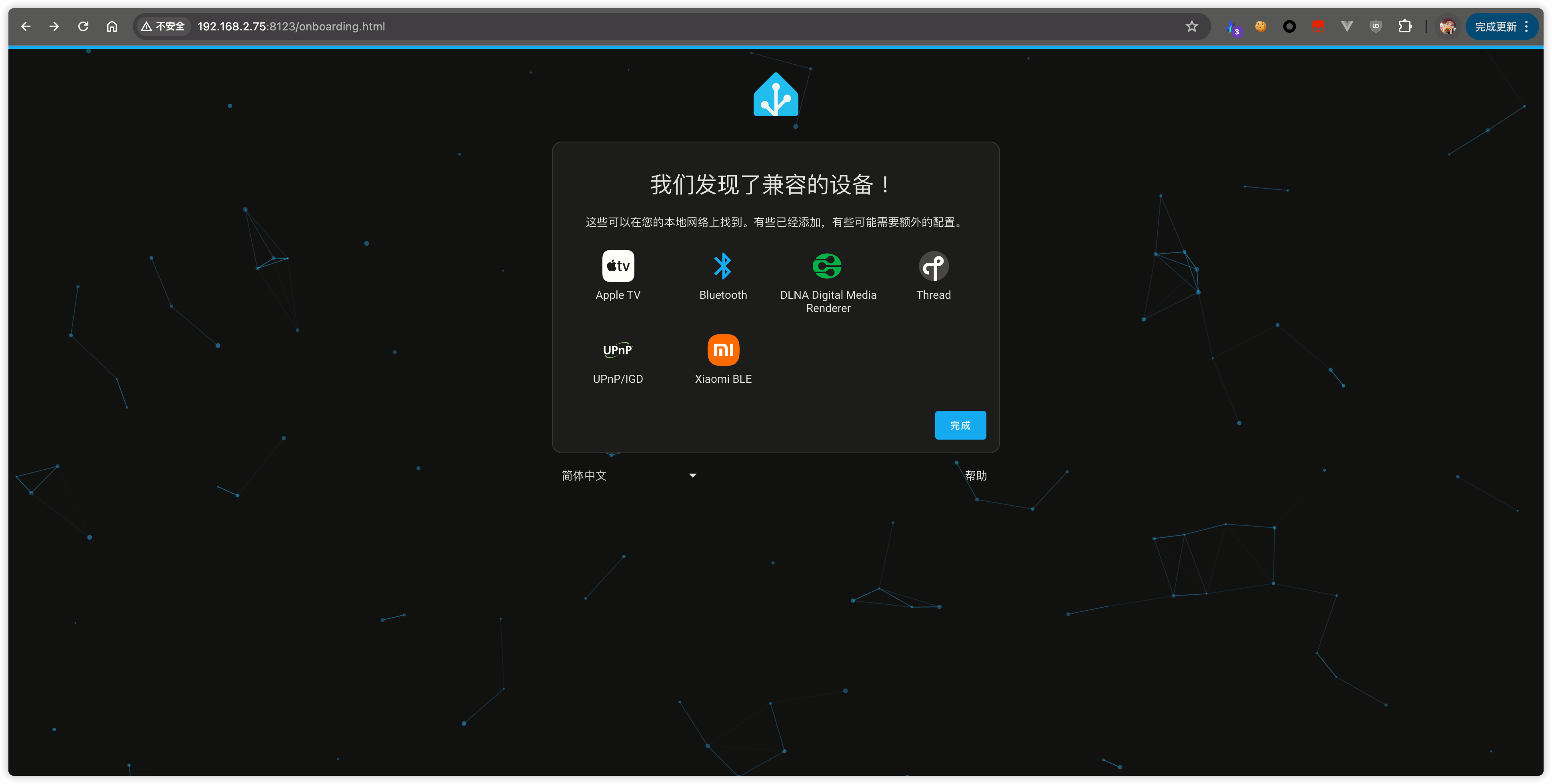
Task: Open the 帮助 help link
Action: pos(975,476)
